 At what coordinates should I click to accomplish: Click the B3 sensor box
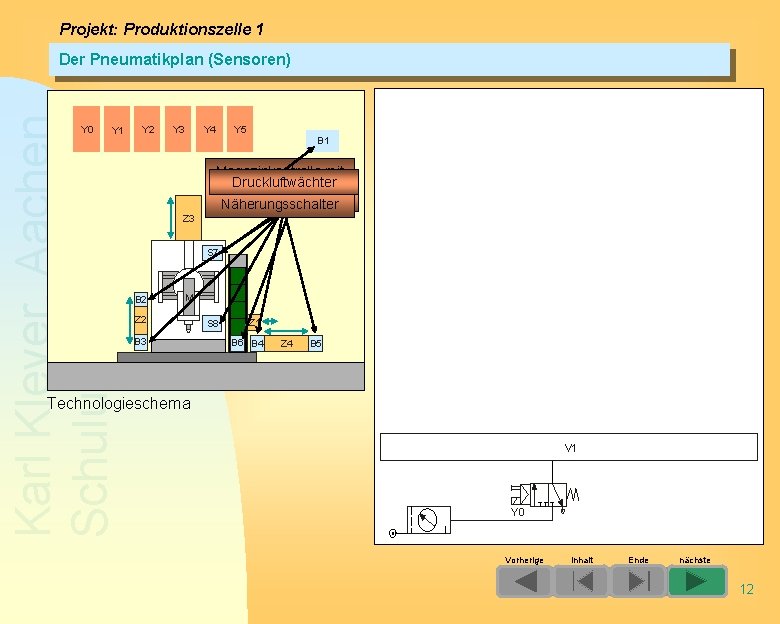click(141, 342)
